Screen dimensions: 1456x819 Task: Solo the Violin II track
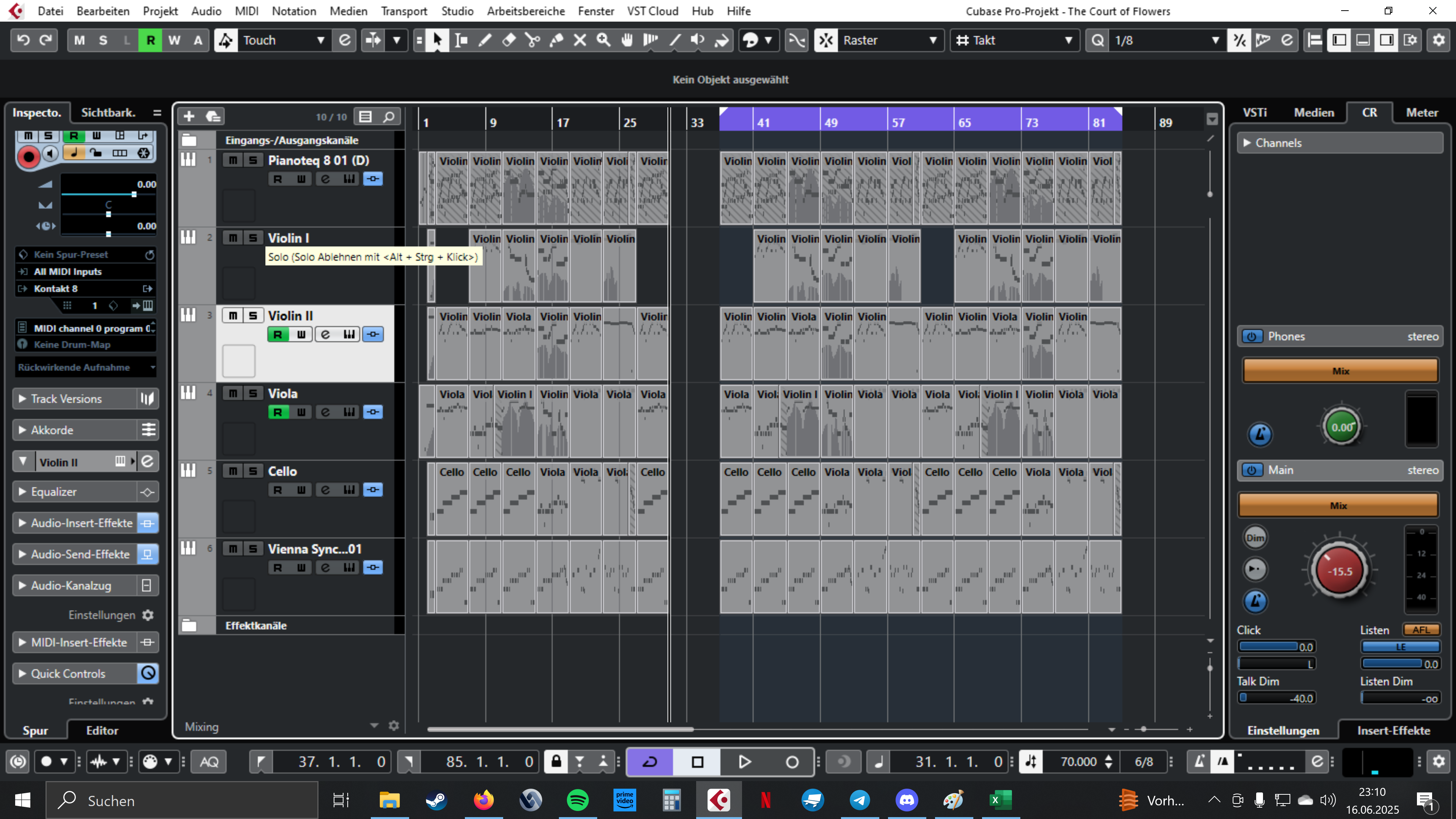click(253, 315)
